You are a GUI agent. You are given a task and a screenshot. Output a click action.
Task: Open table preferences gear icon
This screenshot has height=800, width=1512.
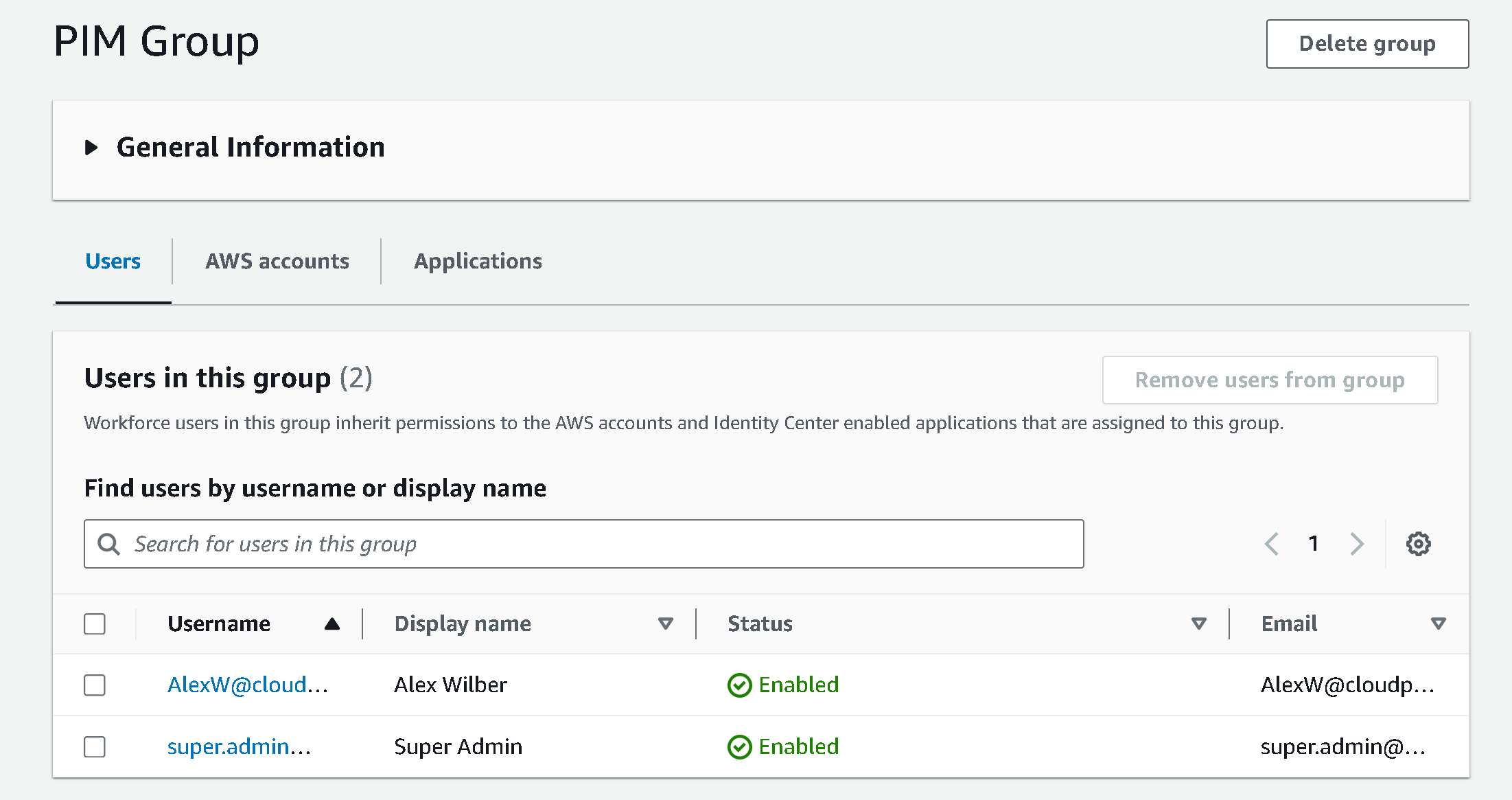click(1418, 544)
